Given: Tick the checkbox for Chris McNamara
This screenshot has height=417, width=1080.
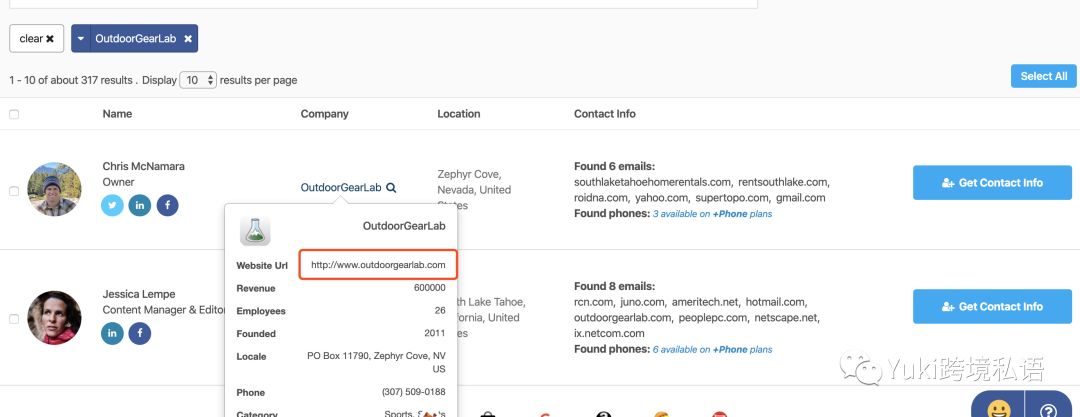Looking at the screenshot, I should pos(14,191).
